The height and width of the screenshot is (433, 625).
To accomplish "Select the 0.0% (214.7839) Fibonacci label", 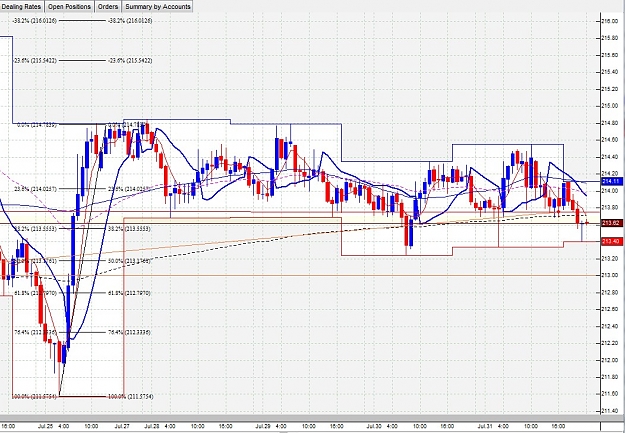I will pos(36,125).
